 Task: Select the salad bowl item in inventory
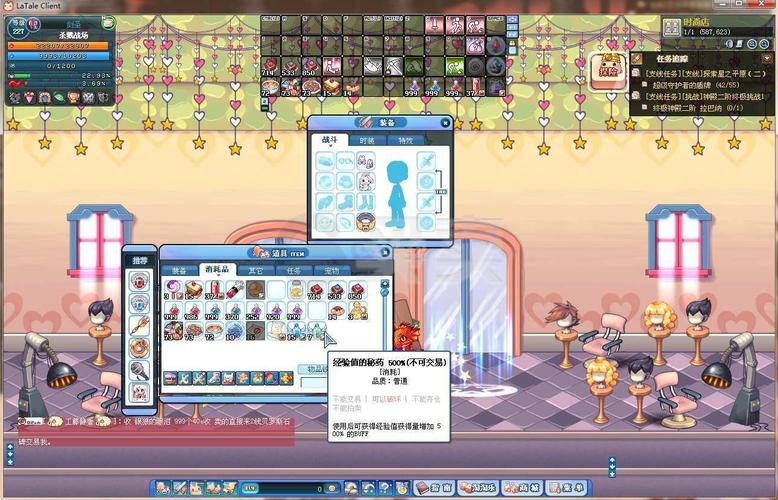[173, 330]
